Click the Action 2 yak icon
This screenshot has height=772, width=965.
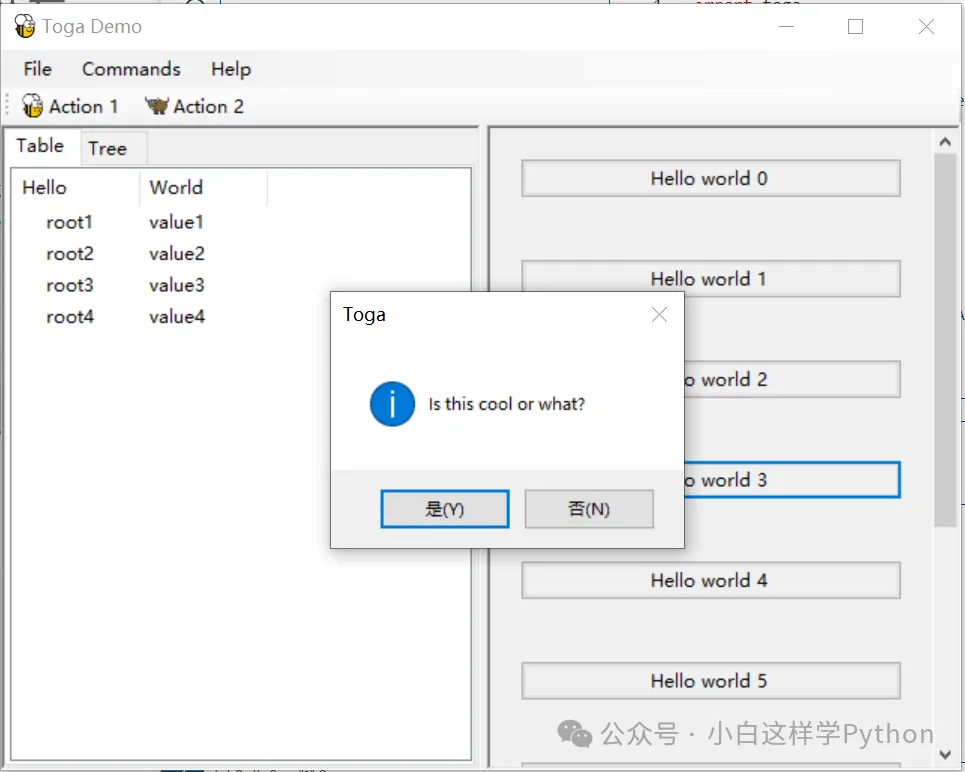coord(156,106)
